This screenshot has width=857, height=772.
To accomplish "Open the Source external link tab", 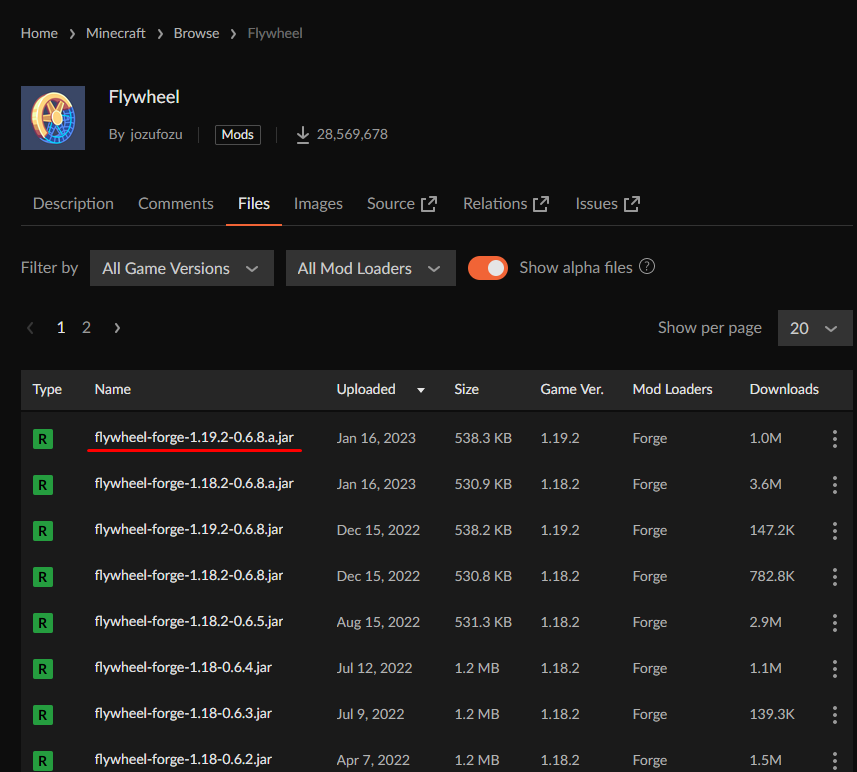I will [402, 204].
